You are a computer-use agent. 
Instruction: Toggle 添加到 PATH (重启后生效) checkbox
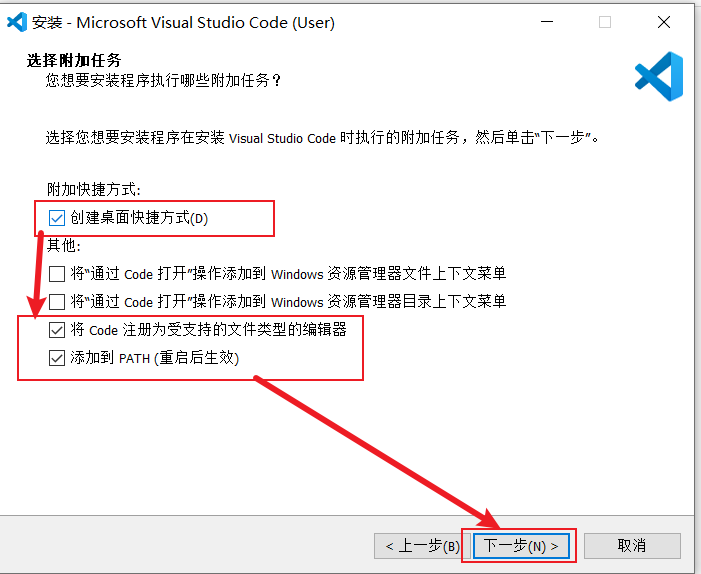click(57, 358)
